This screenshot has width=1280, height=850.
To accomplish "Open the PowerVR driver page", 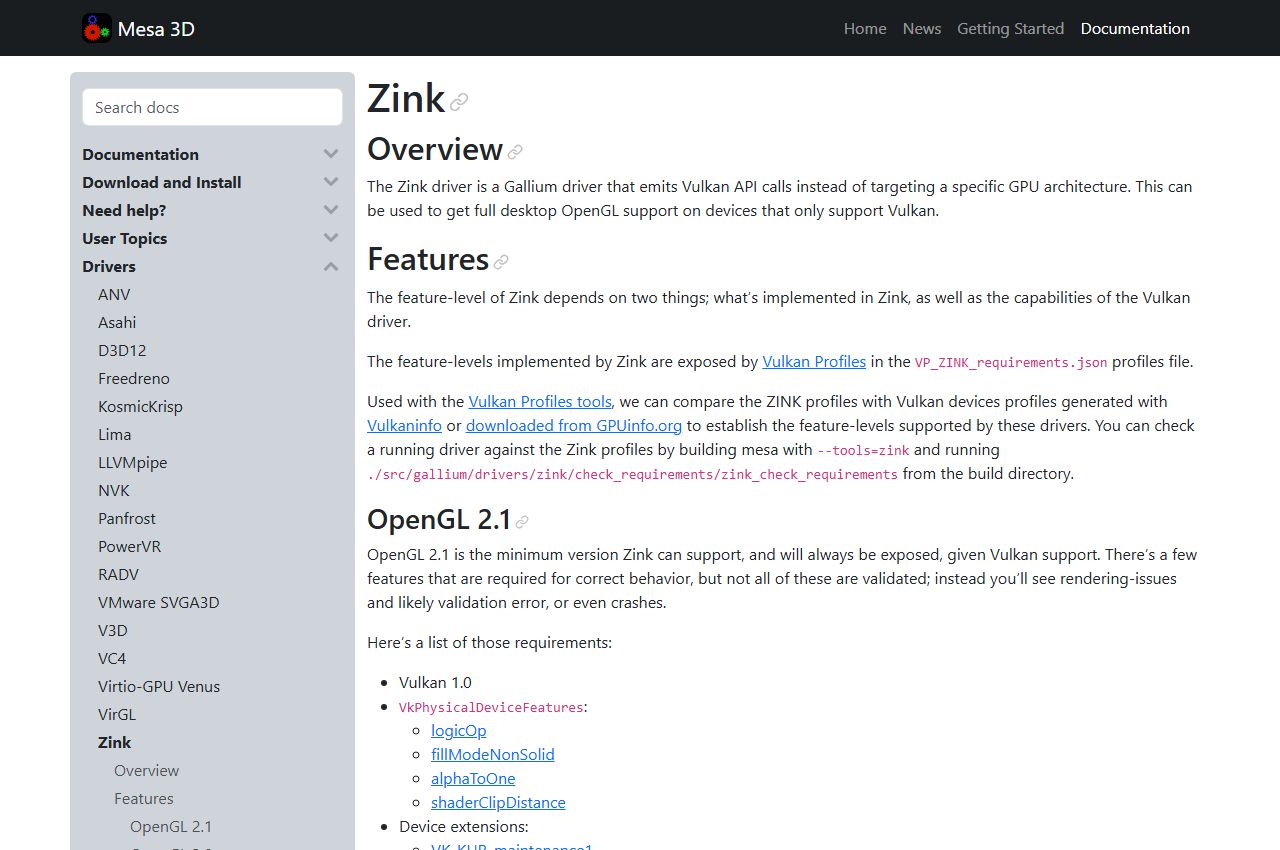I will click(129, 546).
